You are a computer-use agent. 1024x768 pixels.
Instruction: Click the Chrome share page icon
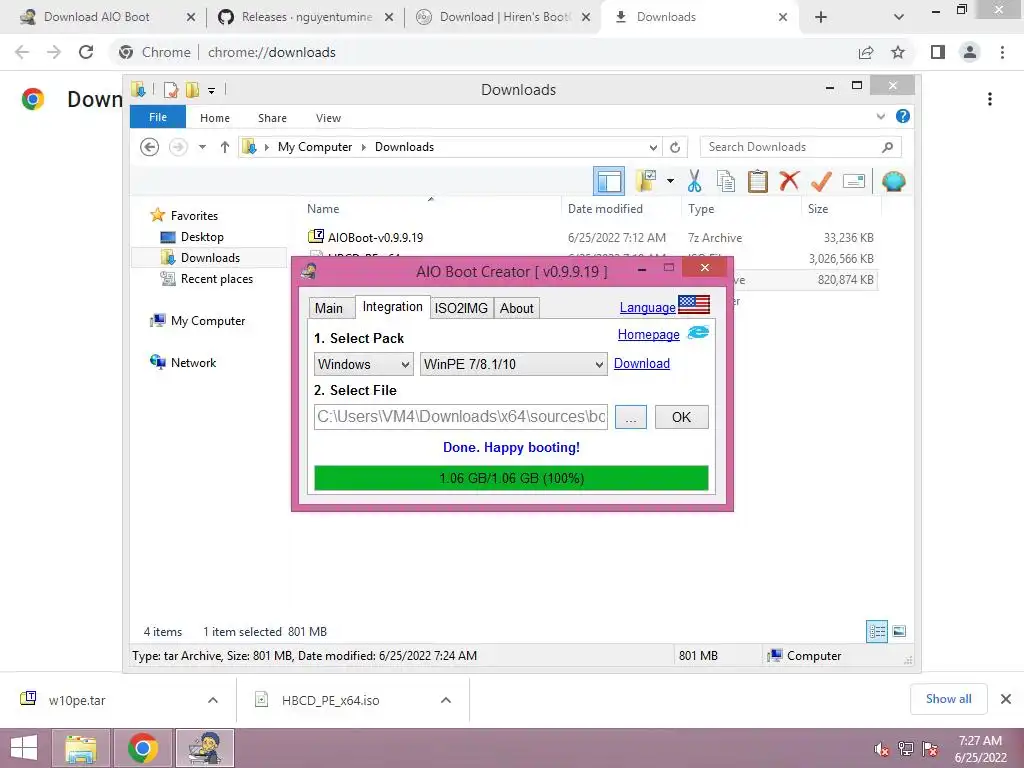pyautogui.click(x=866, y=52)
